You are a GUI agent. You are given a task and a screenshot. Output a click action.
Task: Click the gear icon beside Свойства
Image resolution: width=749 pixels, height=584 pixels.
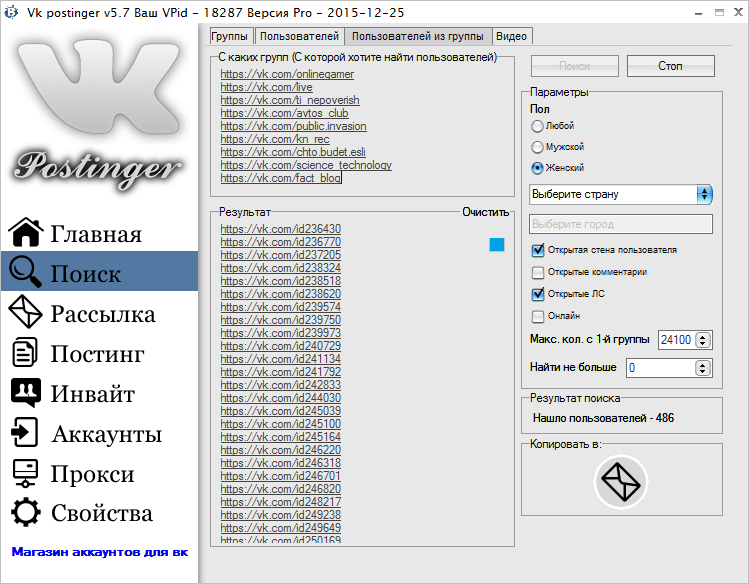[x=25, y=512]
